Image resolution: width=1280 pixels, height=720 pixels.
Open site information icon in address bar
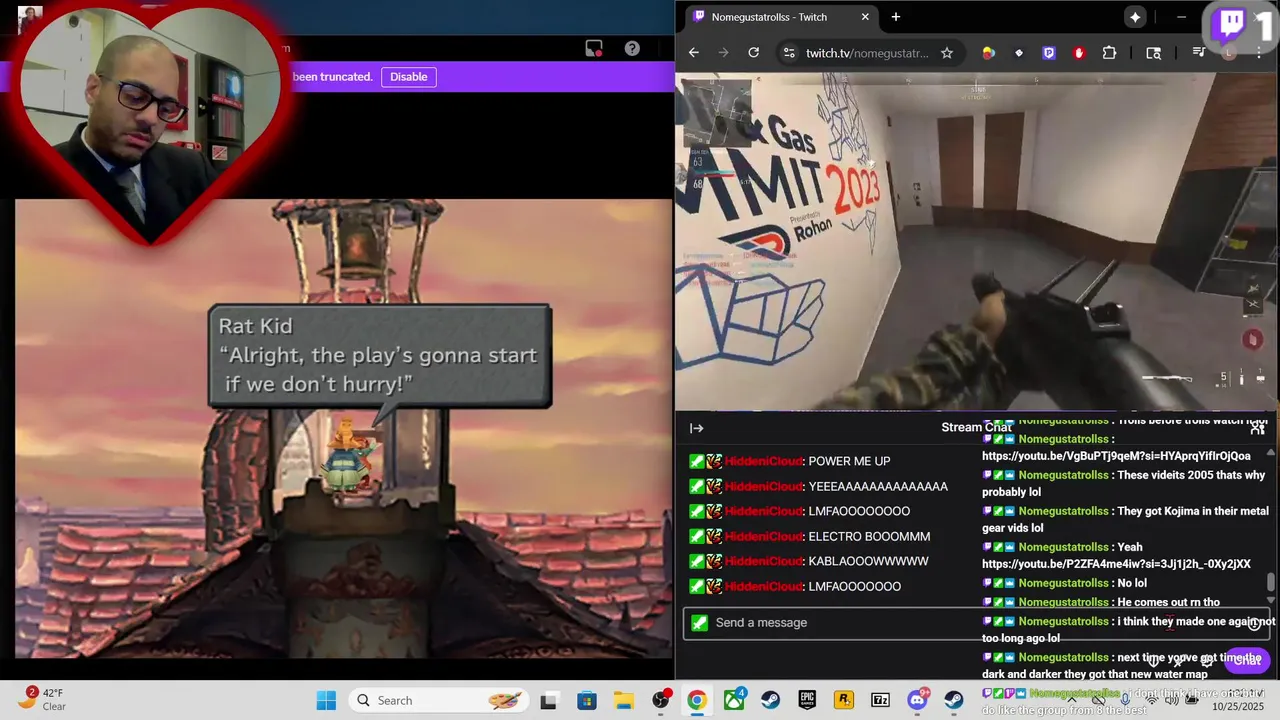coord(789,53)
